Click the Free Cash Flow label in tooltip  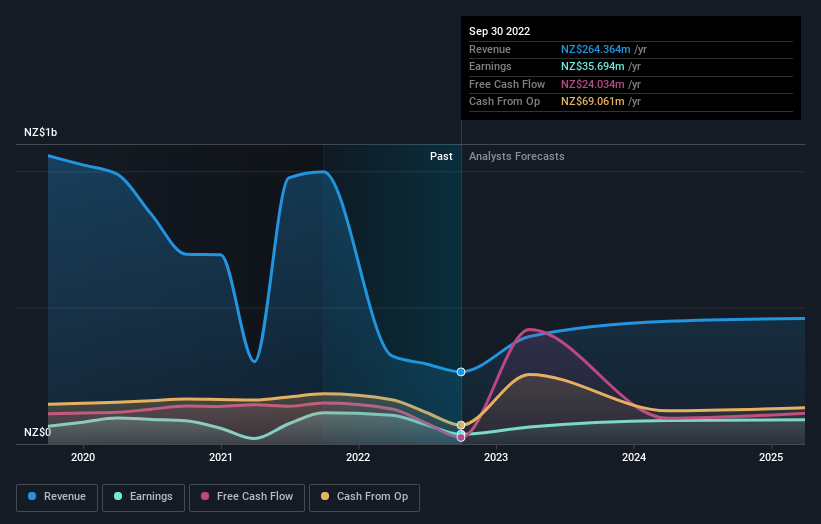click(x=507, y=84)
